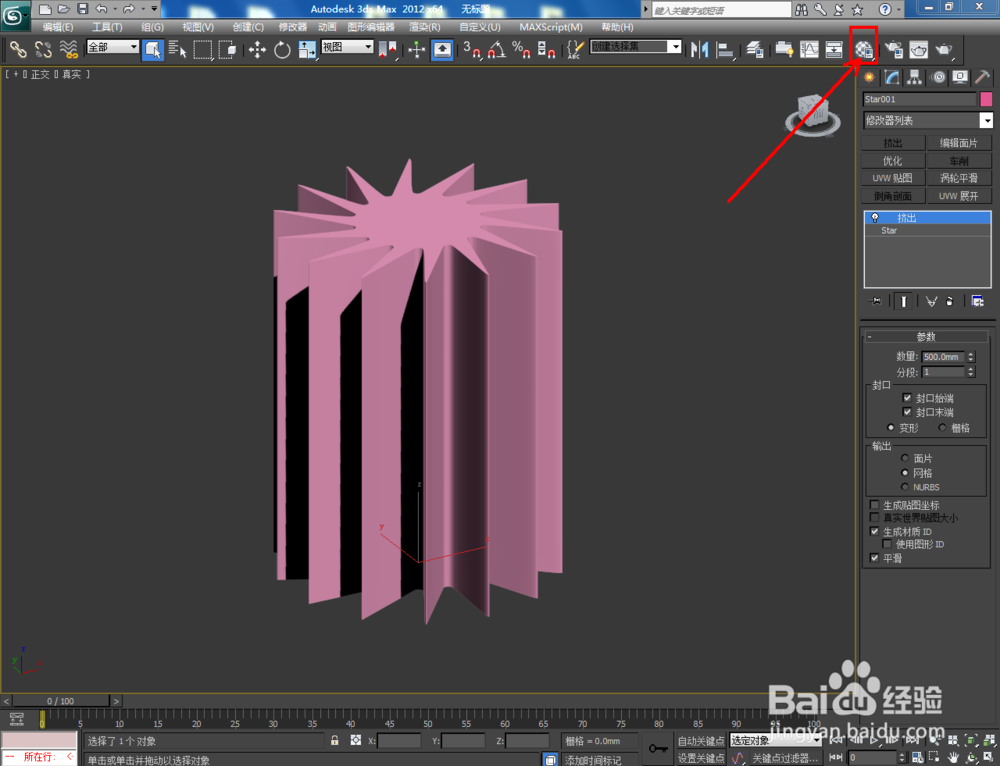Click the Align tool icon
1000x766 pixels.
725,49
